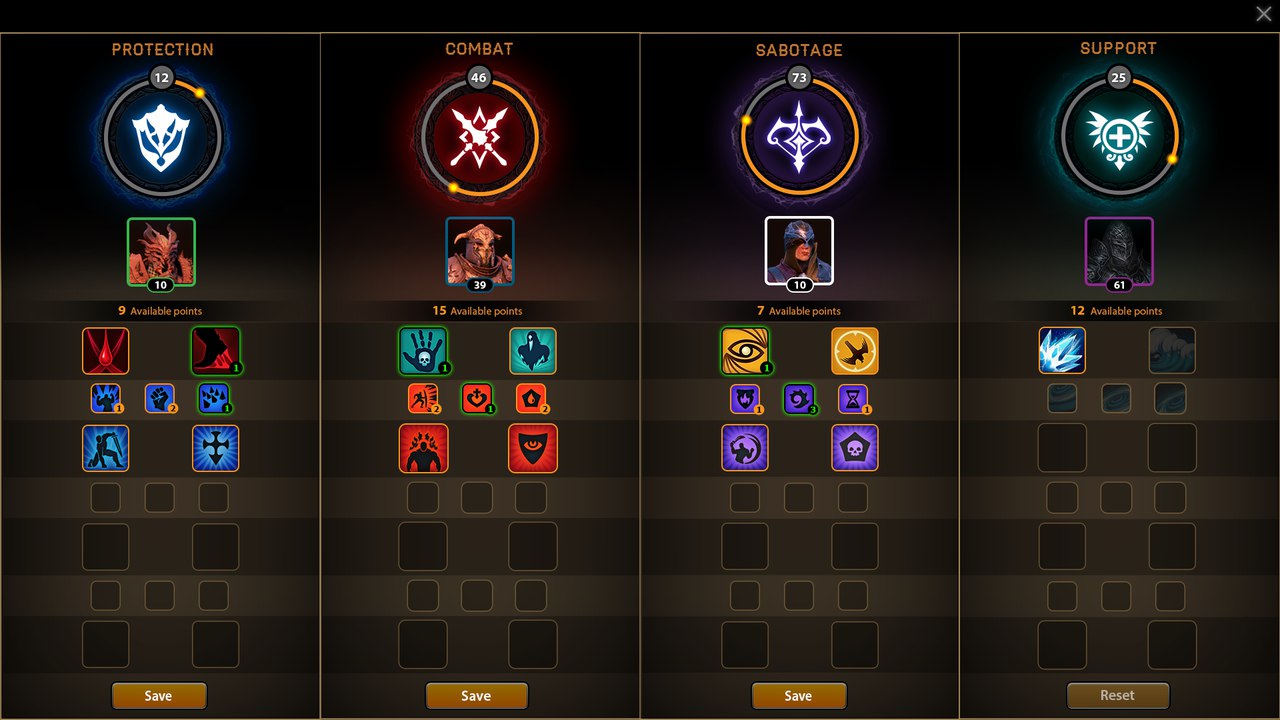1280x720 pixels.
Task: Reset the Support skill tree
Action: pos(1118,695)
